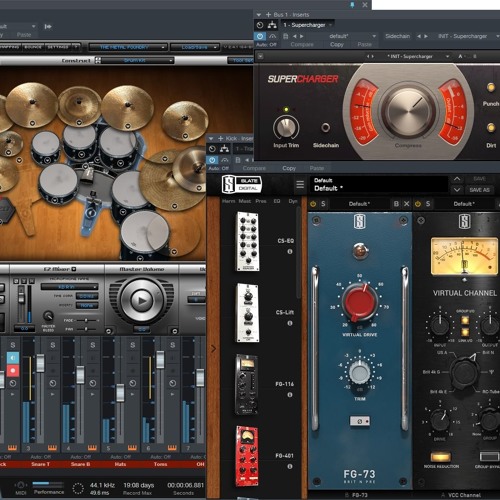This screenshot has height=500, width=500.
Task: Toggle the Supercharger plugin power button
Action: click(260, 36)
